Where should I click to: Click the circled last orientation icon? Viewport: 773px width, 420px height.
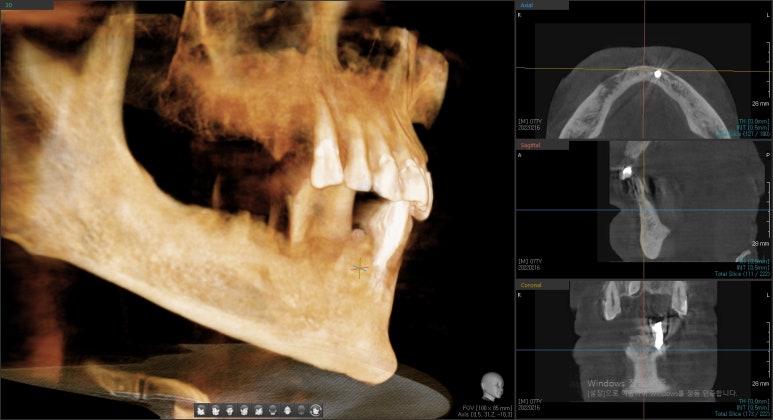316,410
